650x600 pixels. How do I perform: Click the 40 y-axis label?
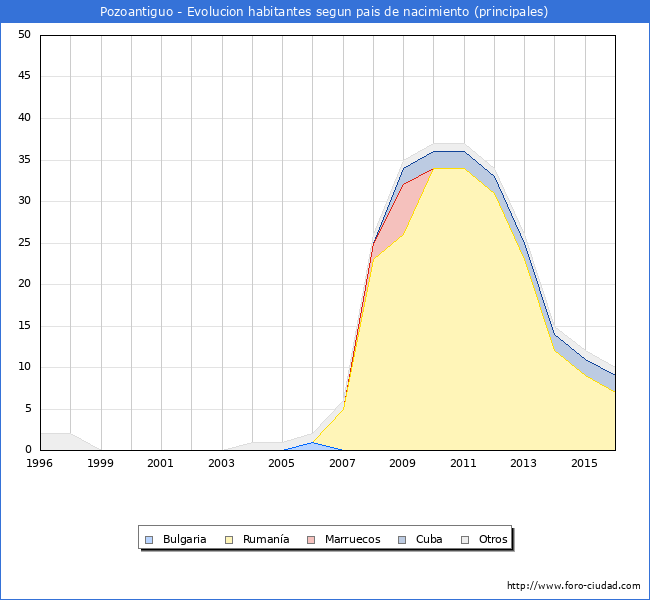pos(24,117)
